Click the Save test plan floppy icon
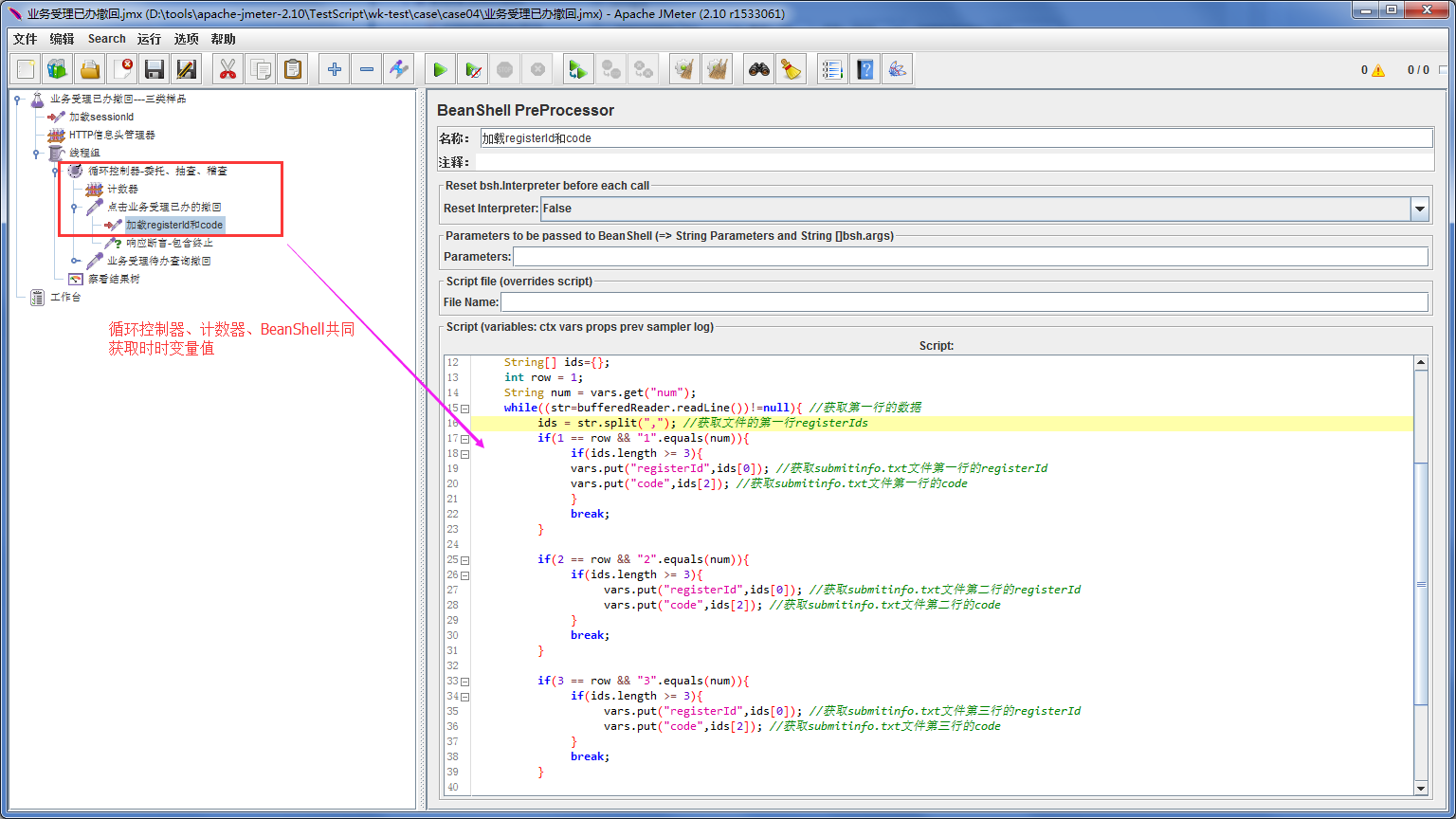 155,69
